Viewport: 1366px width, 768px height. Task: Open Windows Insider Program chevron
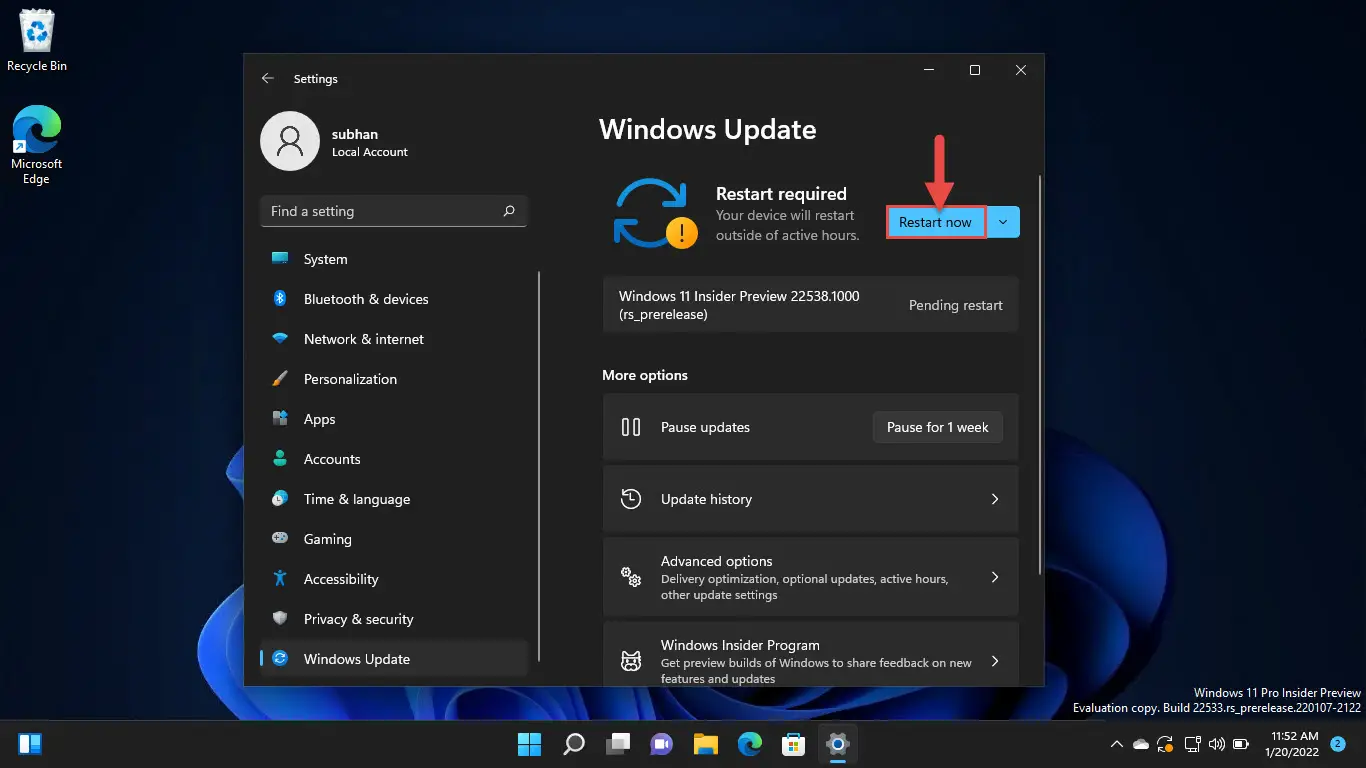(995, 661)
